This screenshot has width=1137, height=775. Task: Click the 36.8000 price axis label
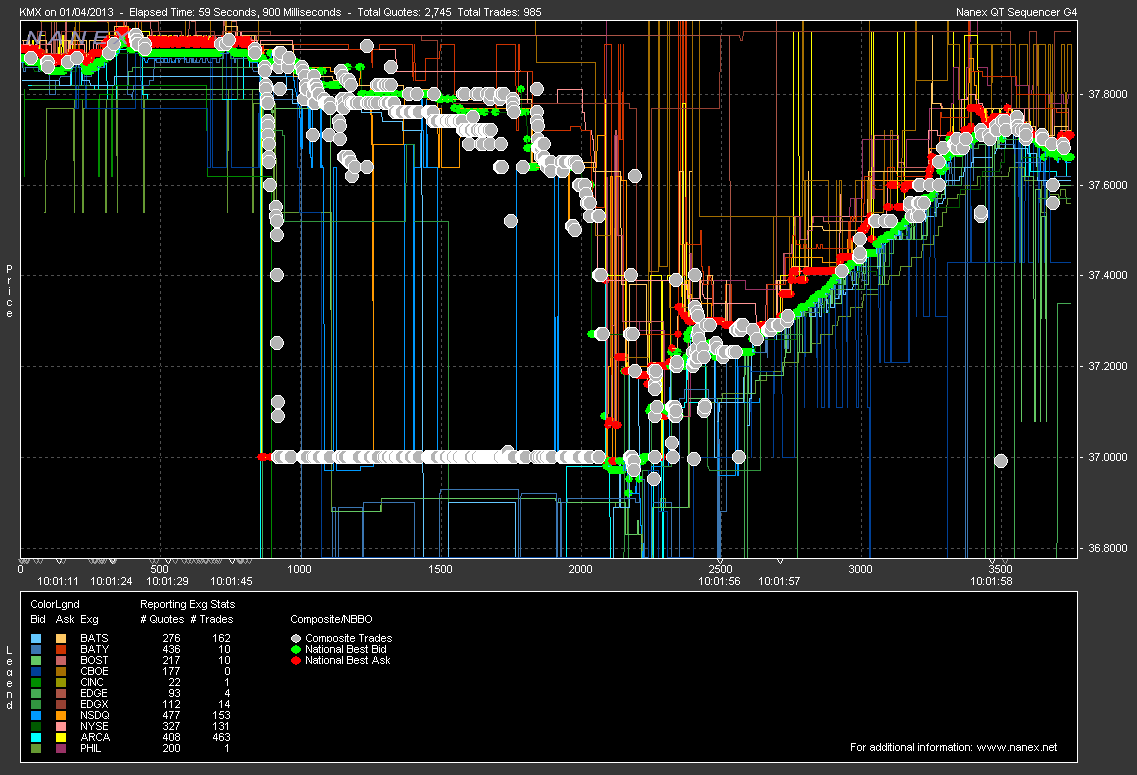pos(1108,549)
